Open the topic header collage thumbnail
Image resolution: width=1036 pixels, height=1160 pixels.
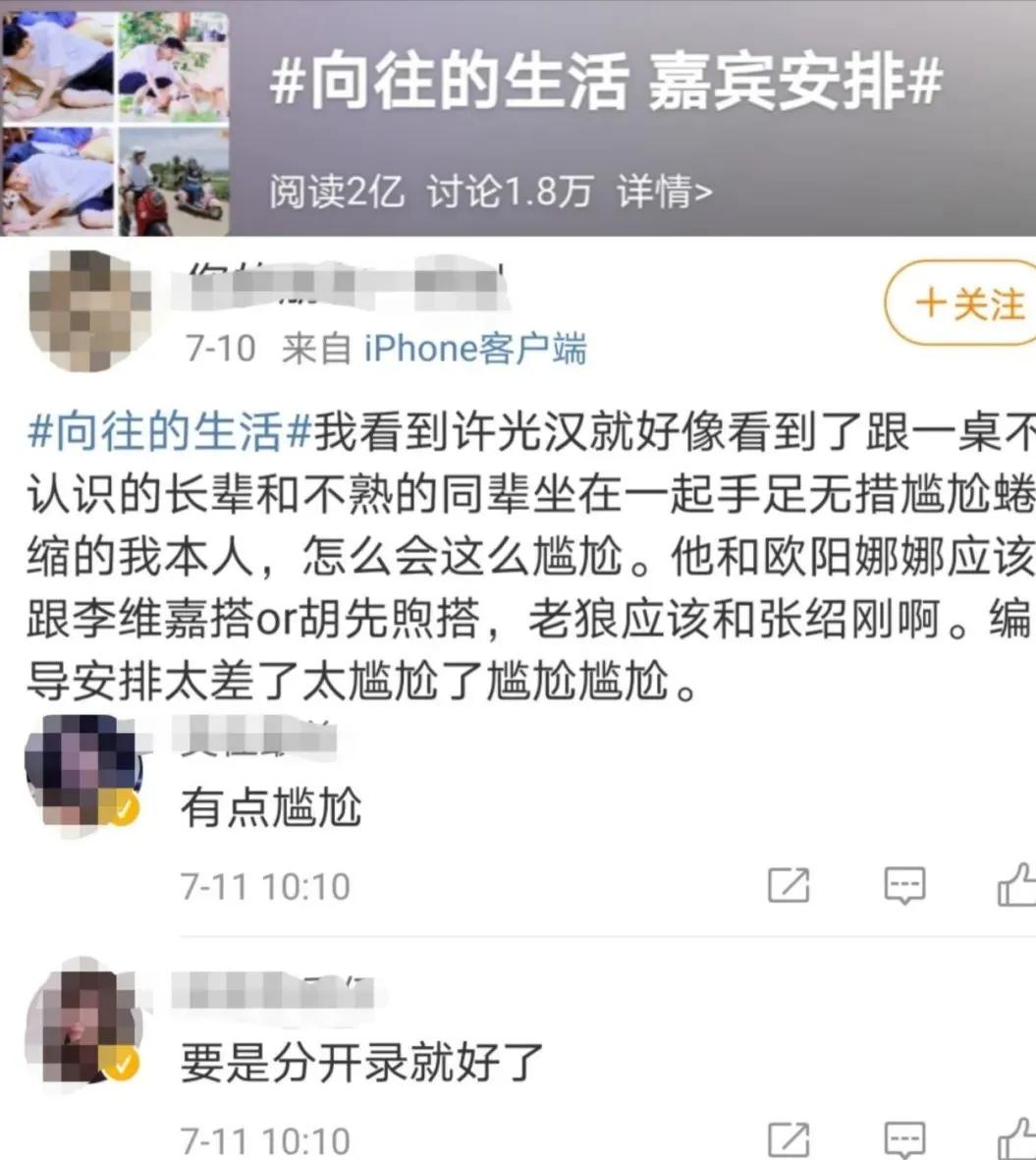tap(115, 122)
